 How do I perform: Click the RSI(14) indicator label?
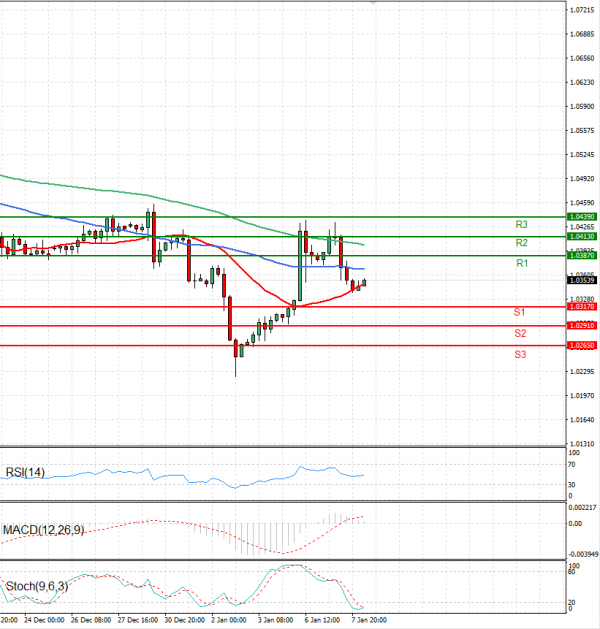25,472
